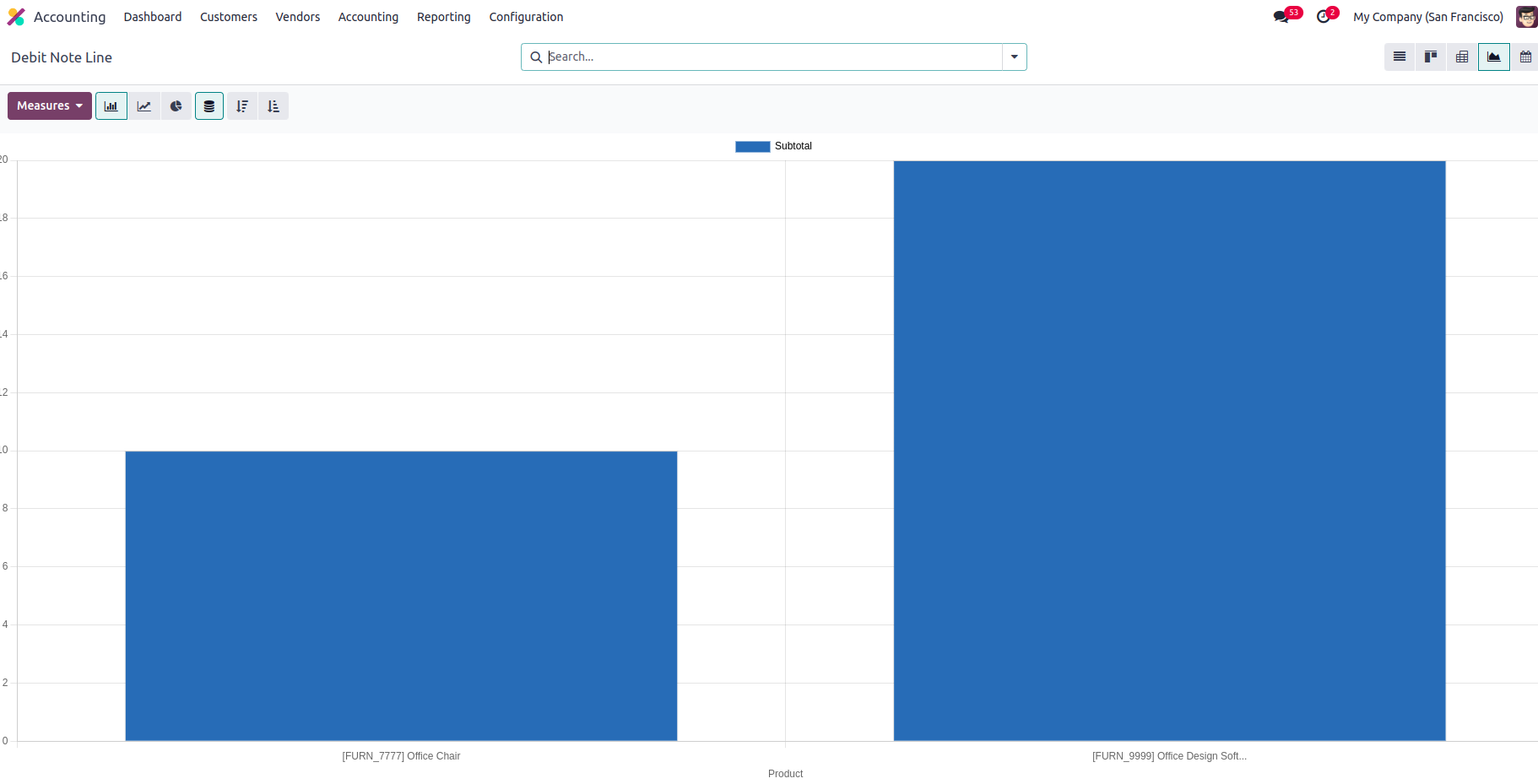Select the graph view button
Screen dimensions: 1538x784
(1494, 57)
